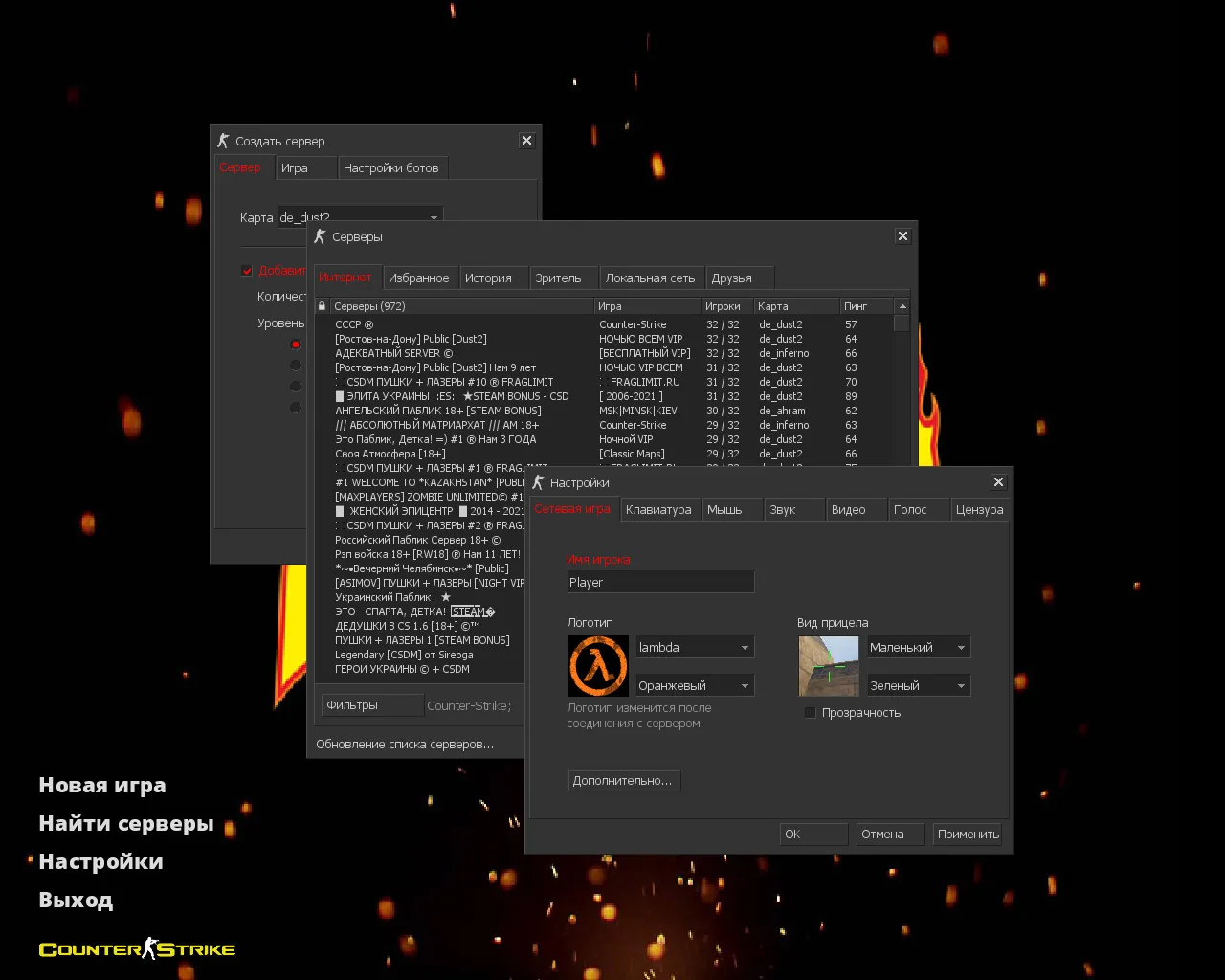Click the crosshair preview thumbnail
Viewport: 1225px width, 980px height.
pyautogui.click(x=828, y=666)
